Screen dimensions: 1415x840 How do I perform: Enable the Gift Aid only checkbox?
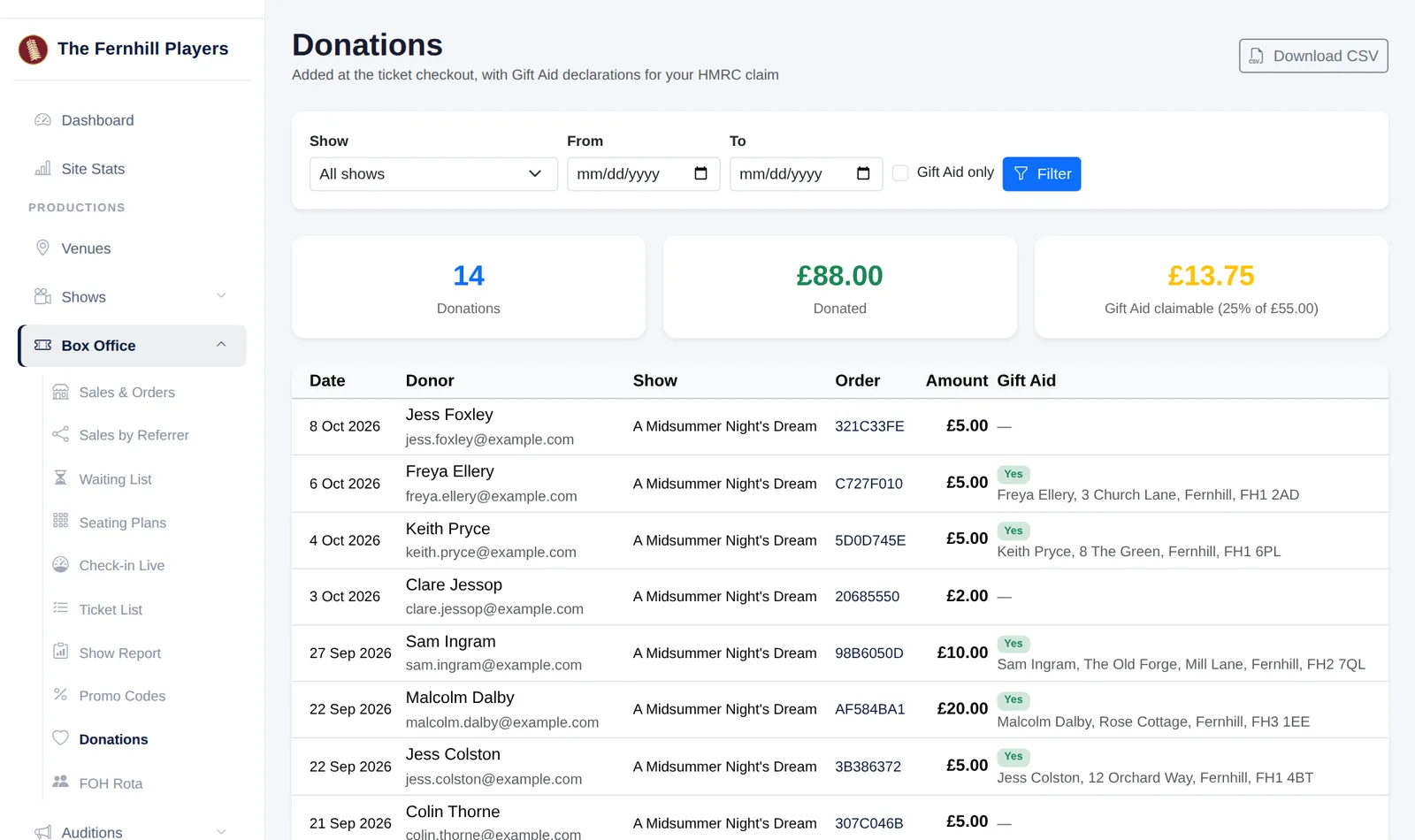pos(900,172)
